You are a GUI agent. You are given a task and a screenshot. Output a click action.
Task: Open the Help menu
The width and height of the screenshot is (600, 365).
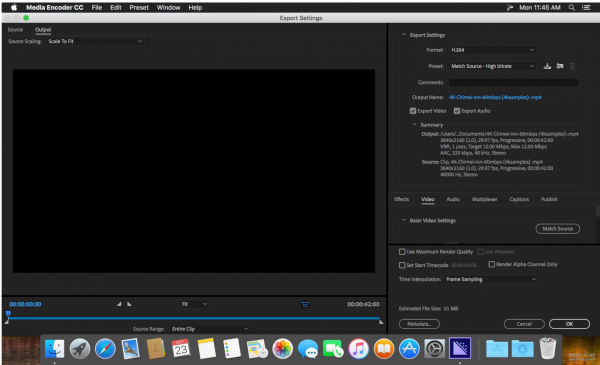tap(195, 7)
